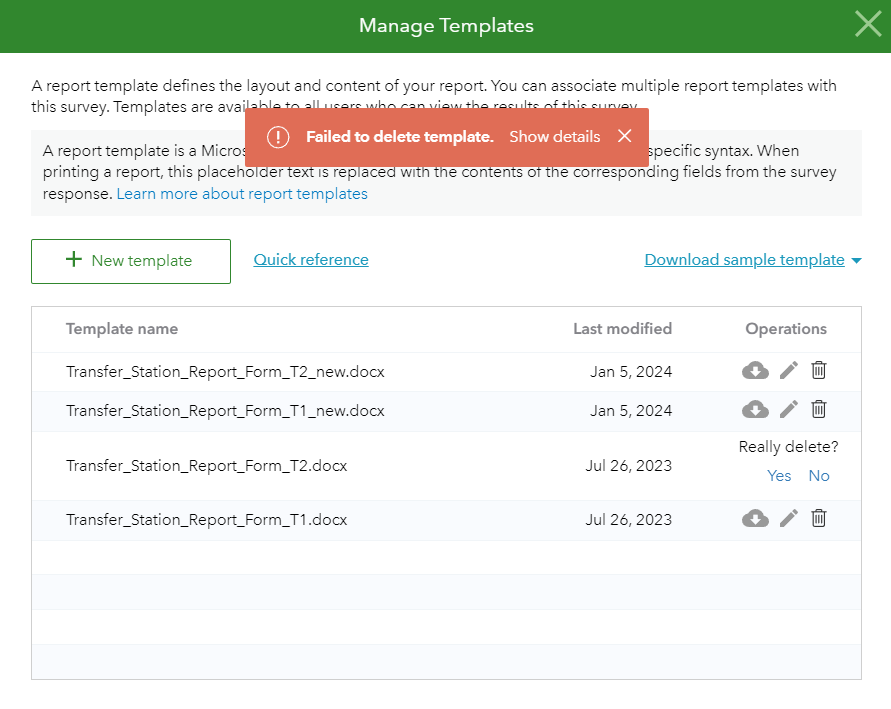891x709 pixels.
Task: Click the warning icon in the error banner
Action: pos(278,138)
